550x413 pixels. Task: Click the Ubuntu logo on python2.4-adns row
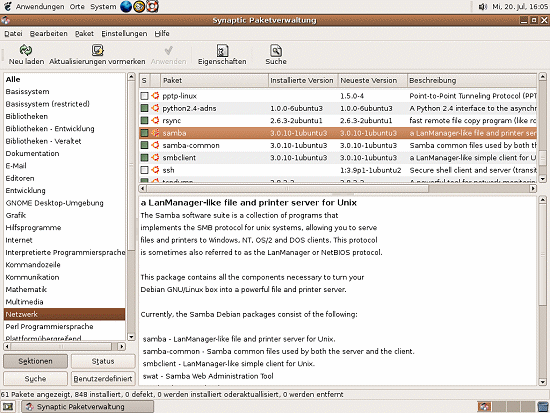[x=155, y=108]
